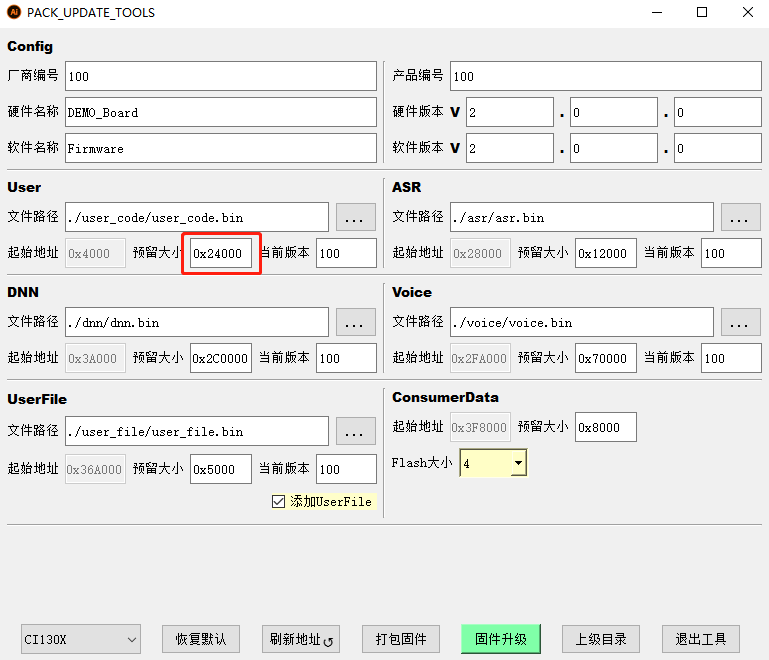The height and width of the screenshot is (660, 769).
Task: Click the User 起始地址 field 0x4000
Action: [x=96, y=253]
